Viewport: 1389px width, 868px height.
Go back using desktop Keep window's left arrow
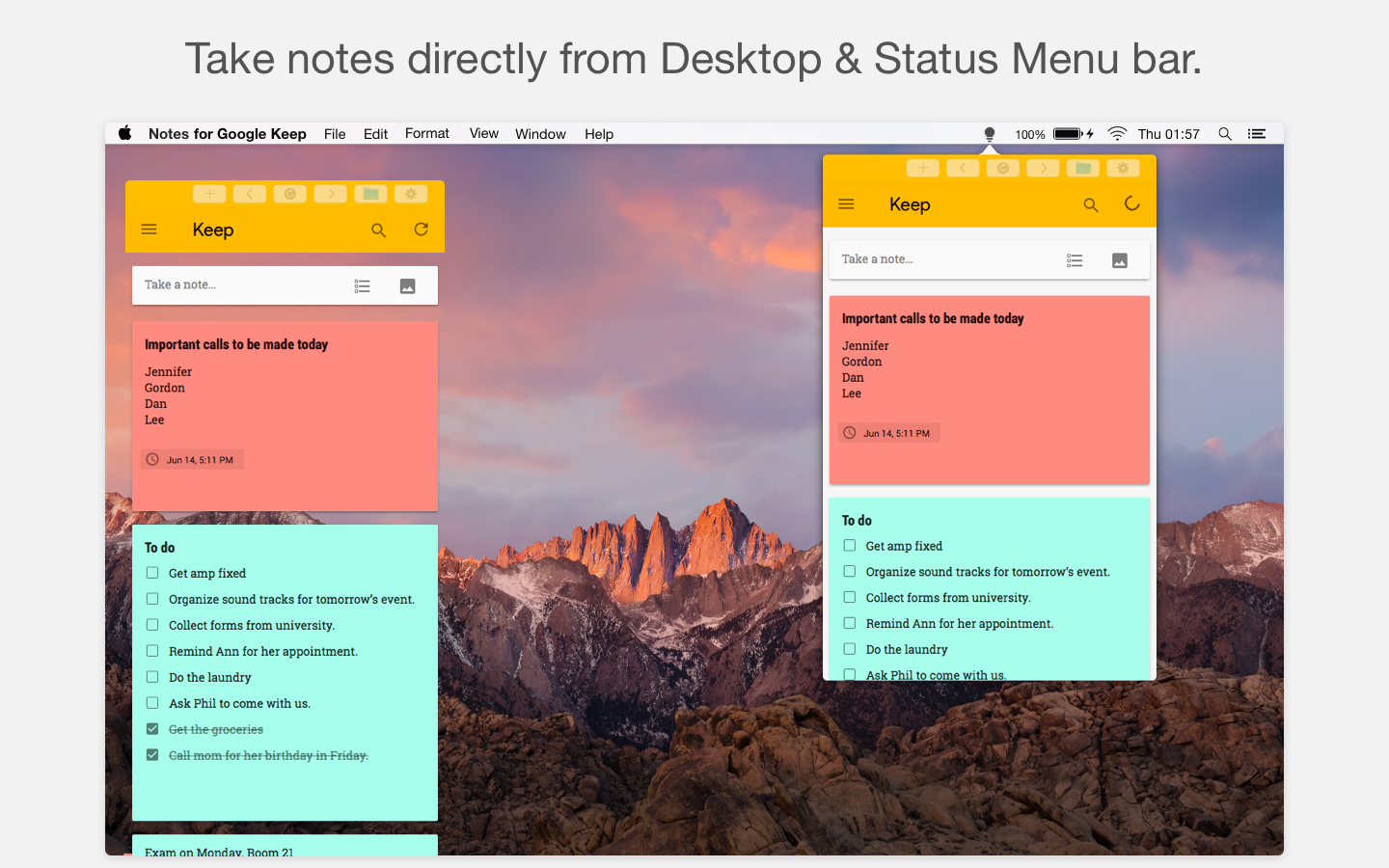(x=250, y=194)
